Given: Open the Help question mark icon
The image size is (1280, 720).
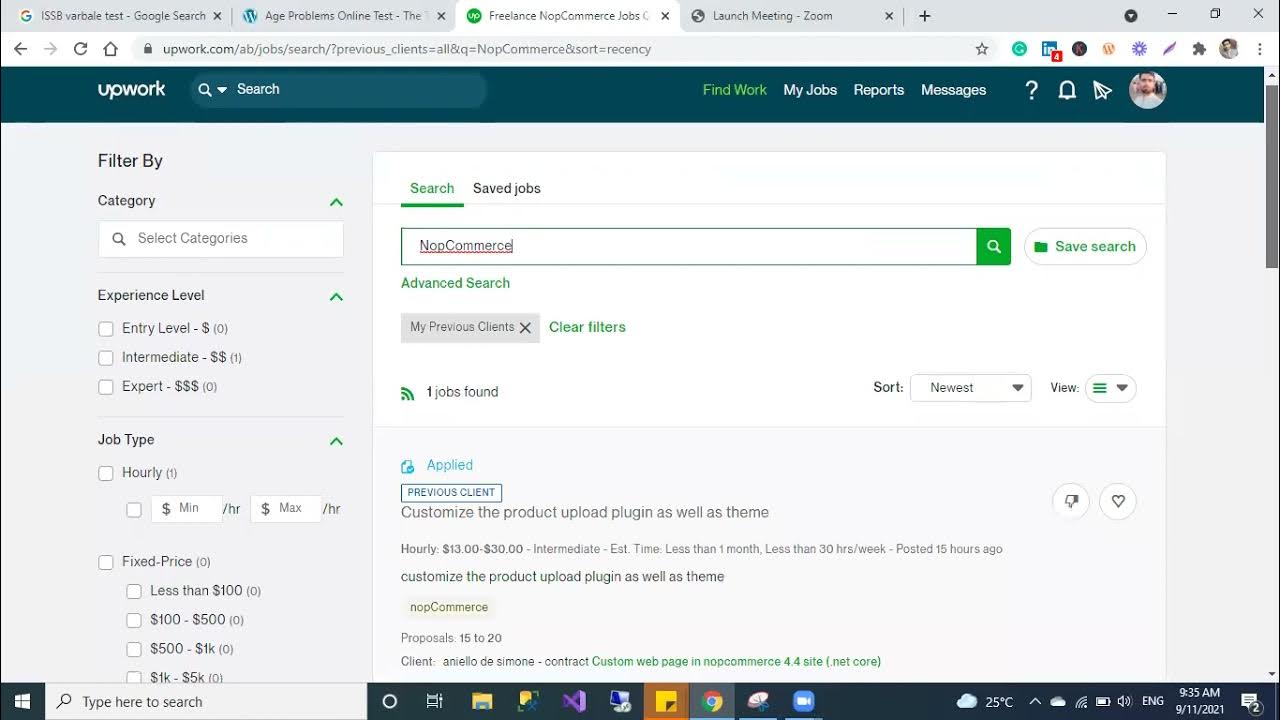Looking at the screenshot, I should tap(1032, 90).
